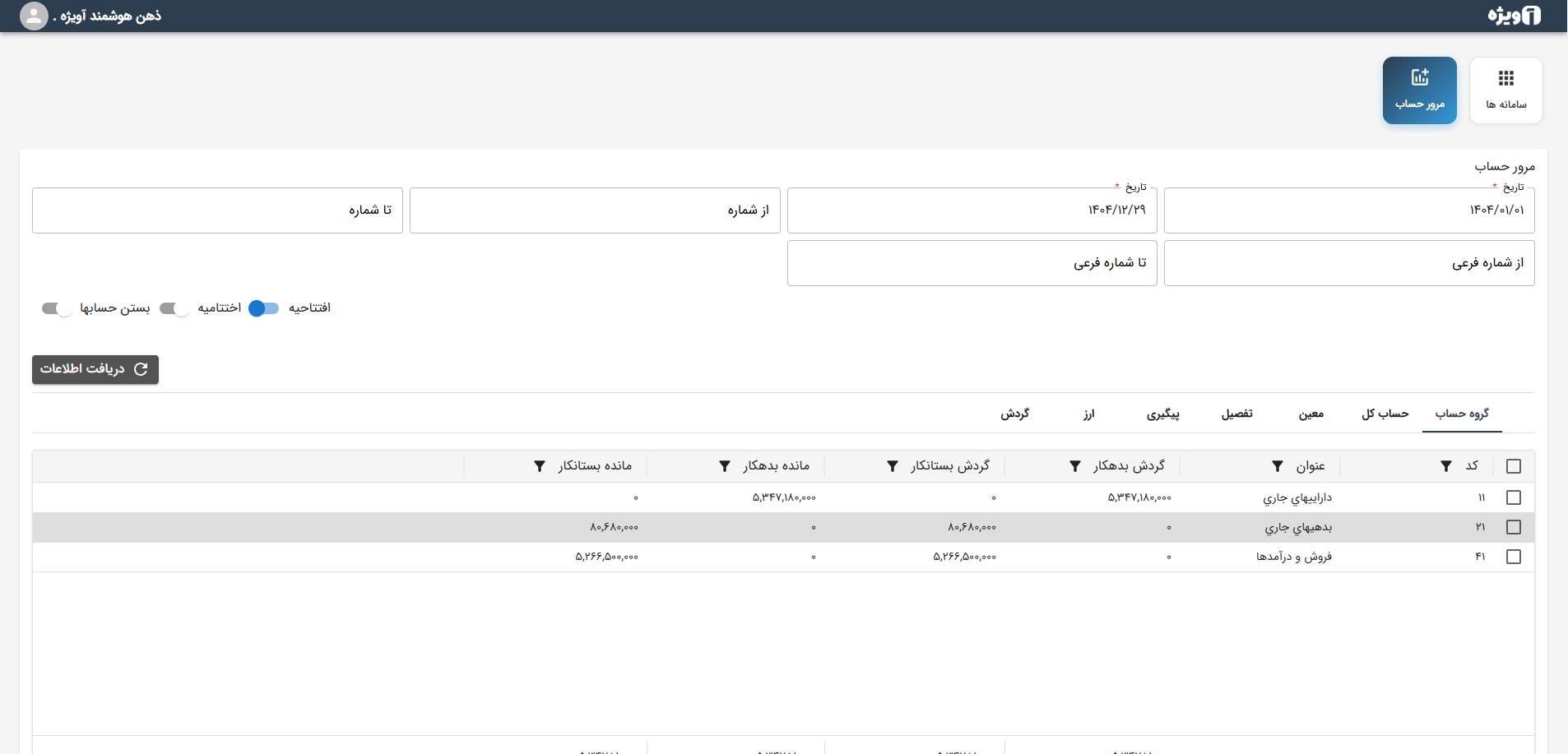Open the user avatar profile icon
The image size is (1568, 754).
(x=34, y=16)
